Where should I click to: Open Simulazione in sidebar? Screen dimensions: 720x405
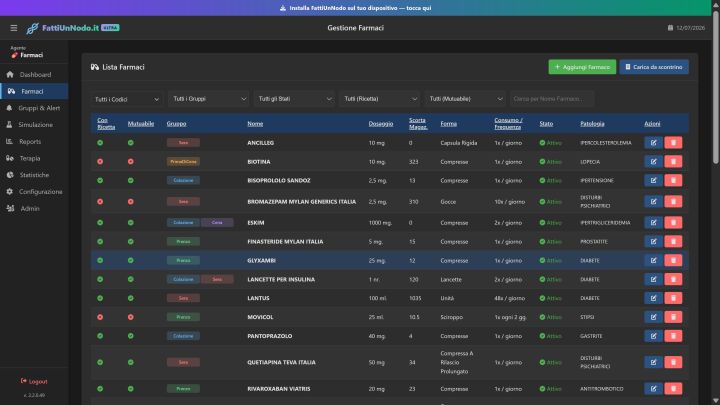34,124
